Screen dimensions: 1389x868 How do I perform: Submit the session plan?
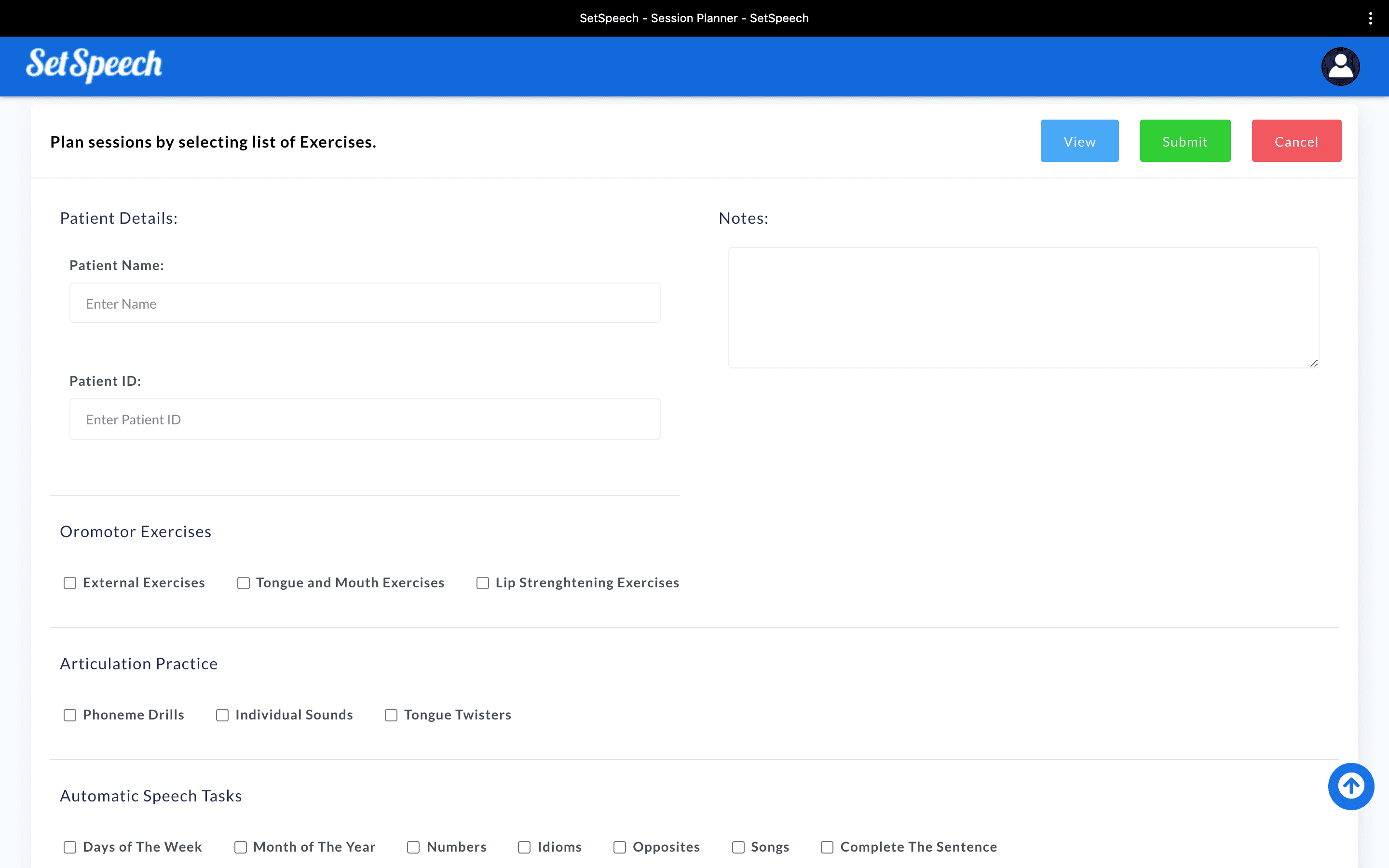(1185, 141)
